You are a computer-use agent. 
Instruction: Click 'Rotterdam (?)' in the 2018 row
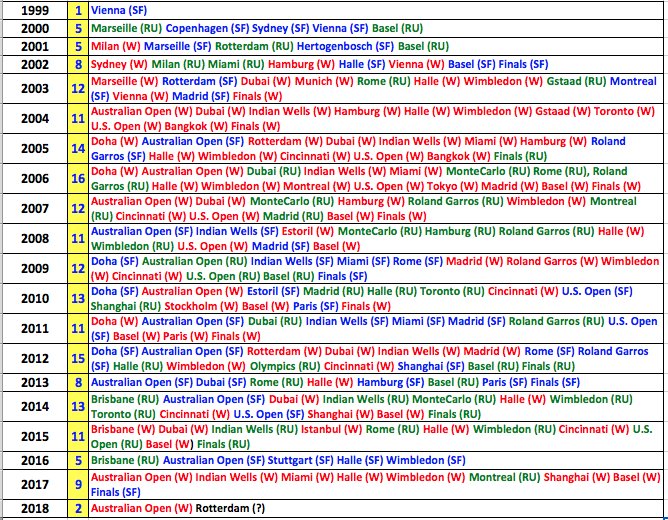coord(230,509)
